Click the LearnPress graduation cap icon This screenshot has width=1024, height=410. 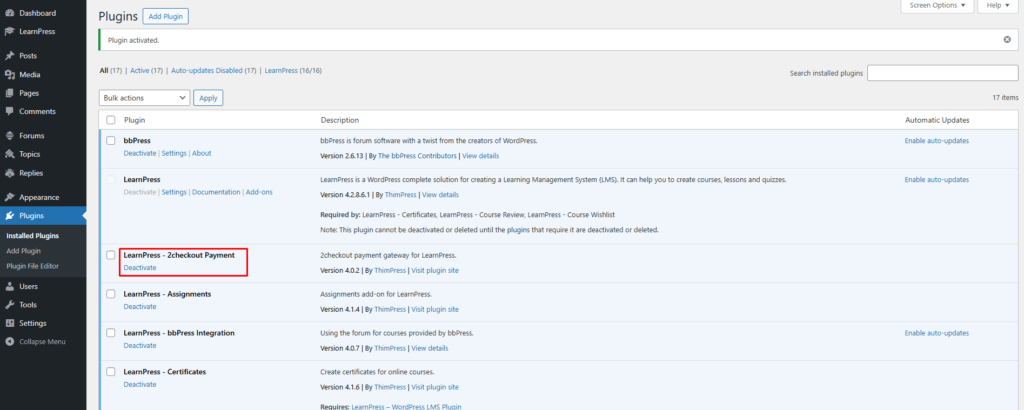point(10,31)
